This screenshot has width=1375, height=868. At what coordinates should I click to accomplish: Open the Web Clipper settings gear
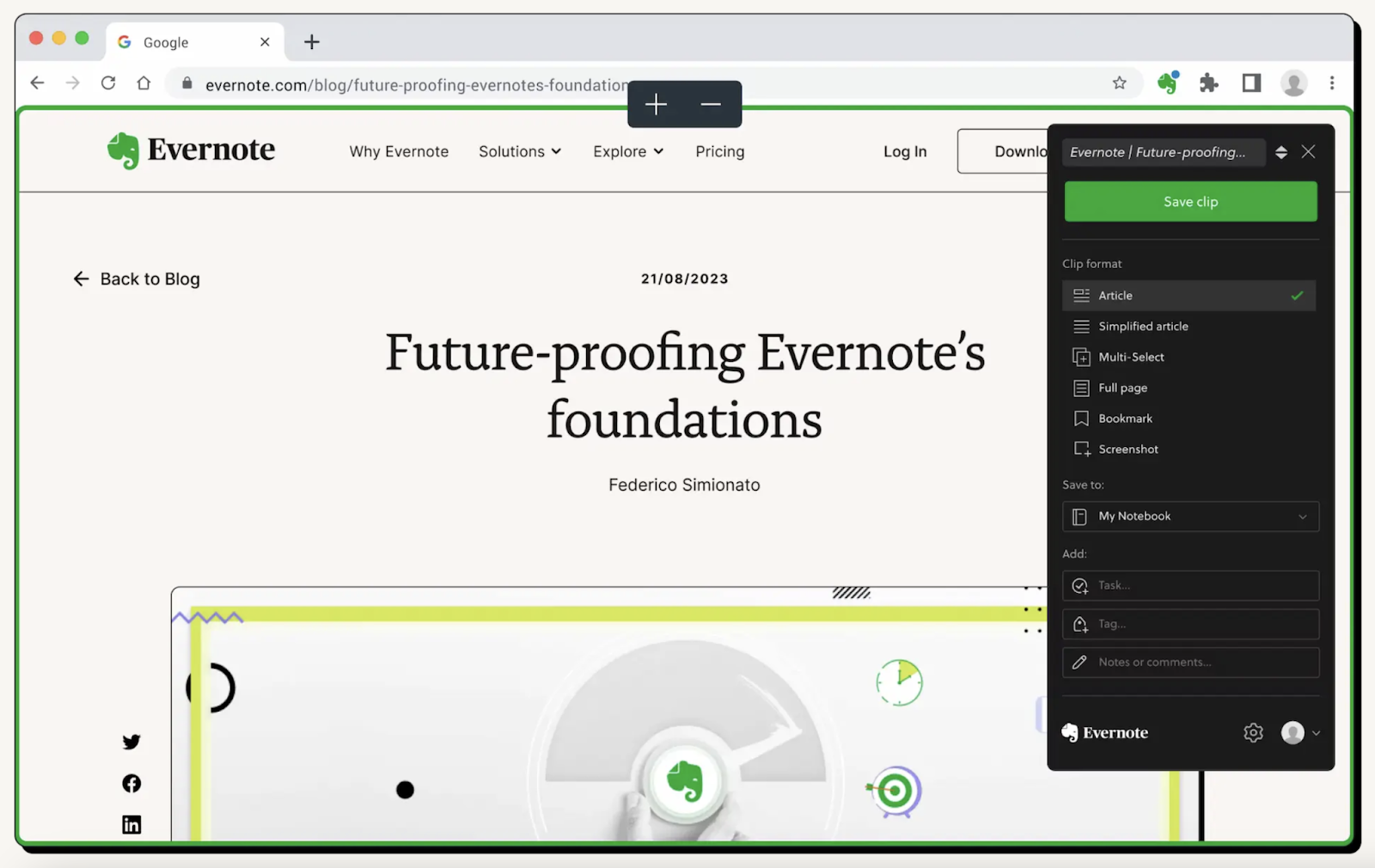click(x=1253, y=732)
